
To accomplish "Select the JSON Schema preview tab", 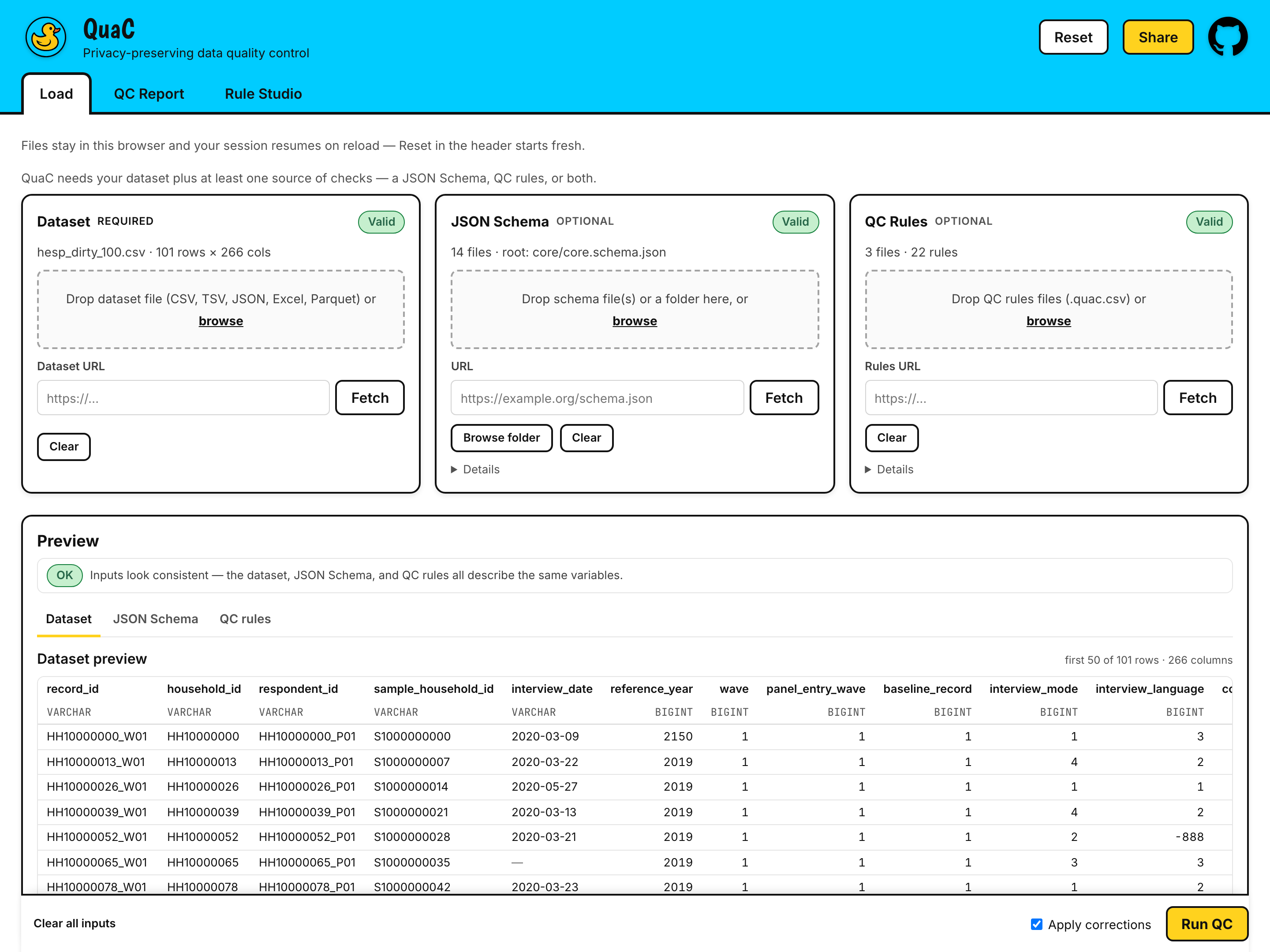I will (156, 619).
